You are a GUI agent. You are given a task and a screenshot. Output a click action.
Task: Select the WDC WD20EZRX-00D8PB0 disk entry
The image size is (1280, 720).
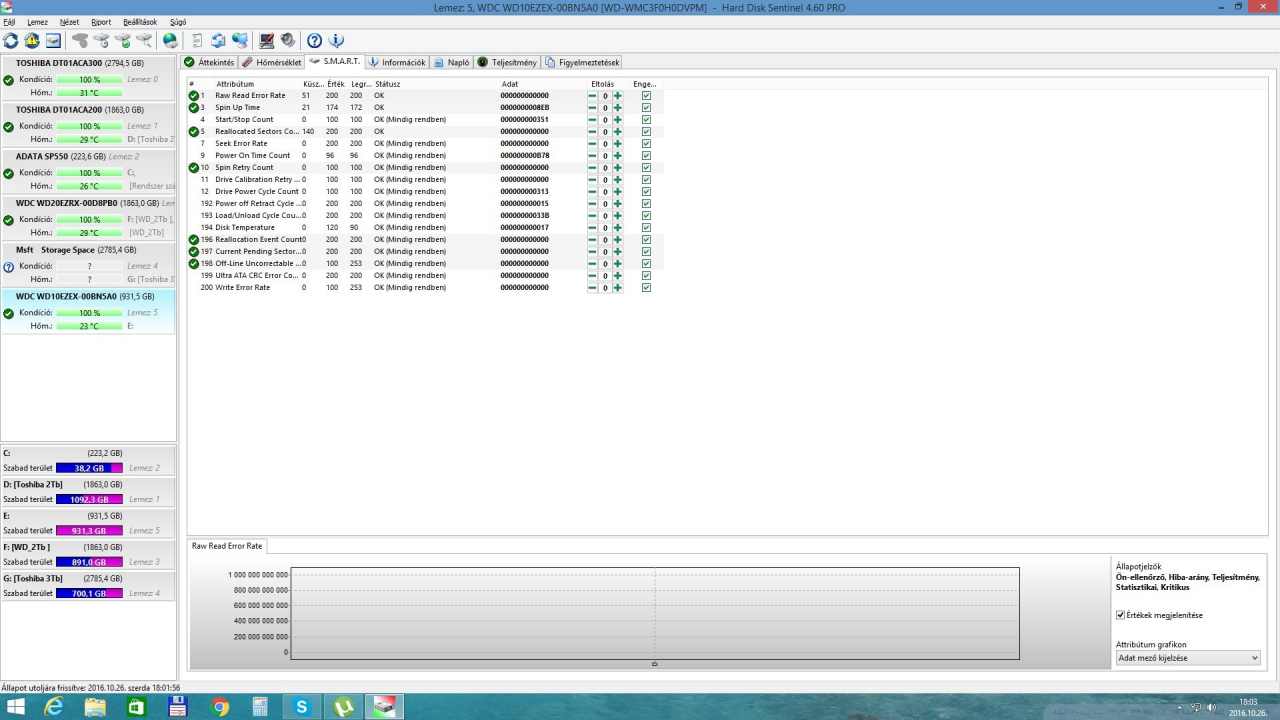click(x=89, y=218)
